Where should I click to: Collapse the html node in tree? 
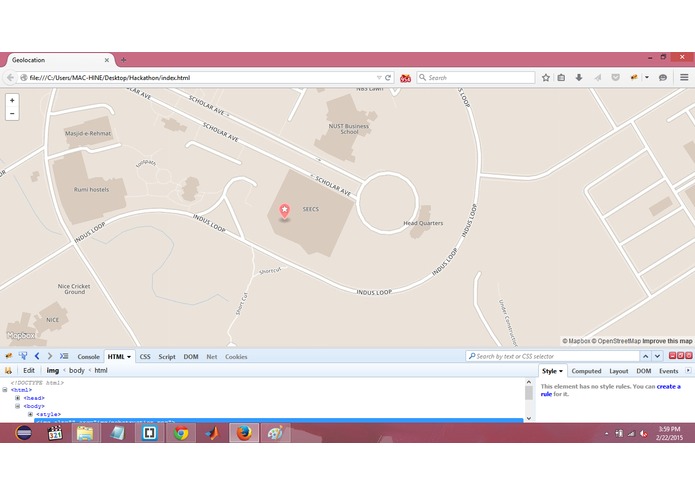[5, 390]
